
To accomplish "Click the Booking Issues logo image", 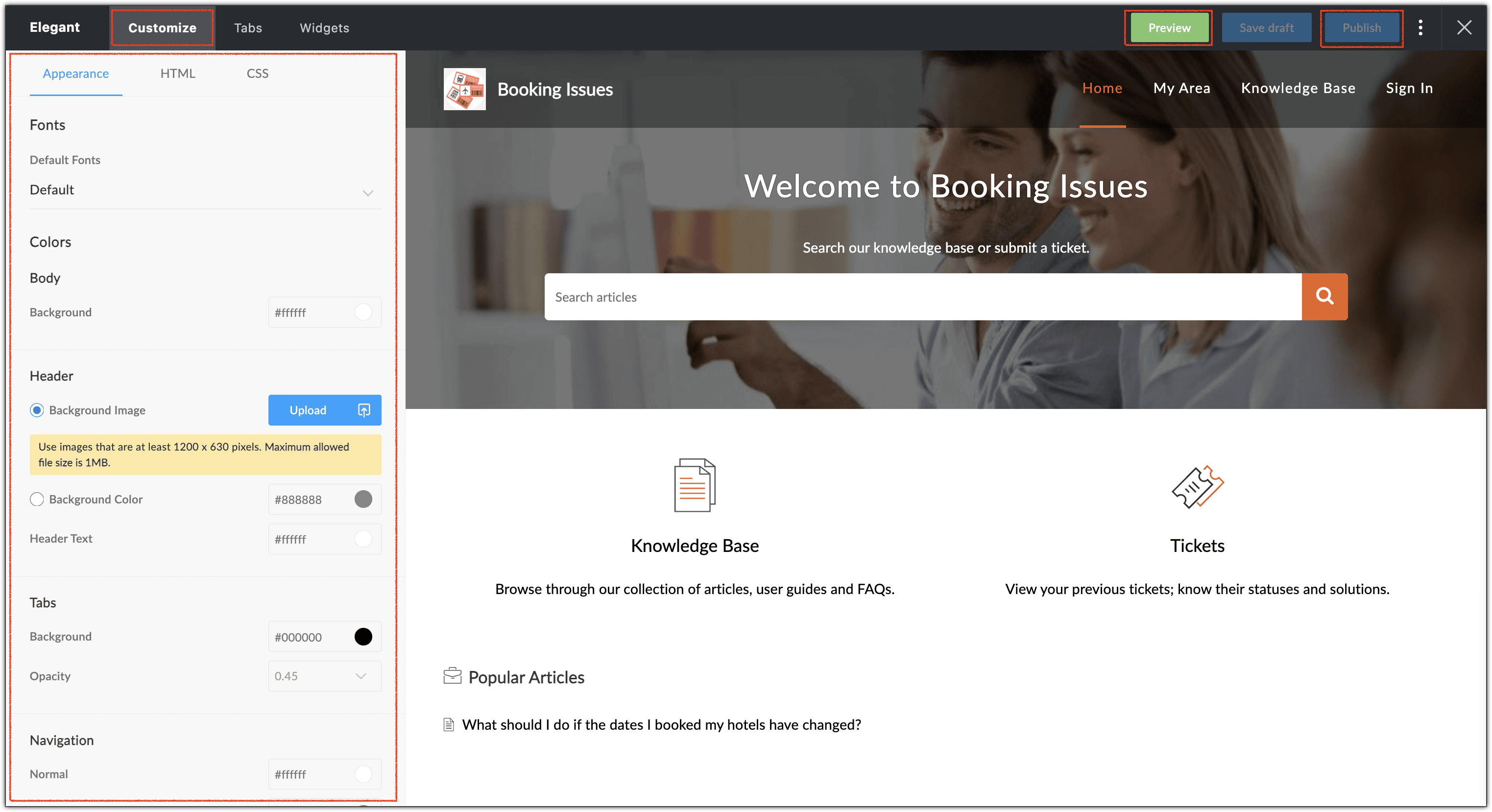I will 464,89.
